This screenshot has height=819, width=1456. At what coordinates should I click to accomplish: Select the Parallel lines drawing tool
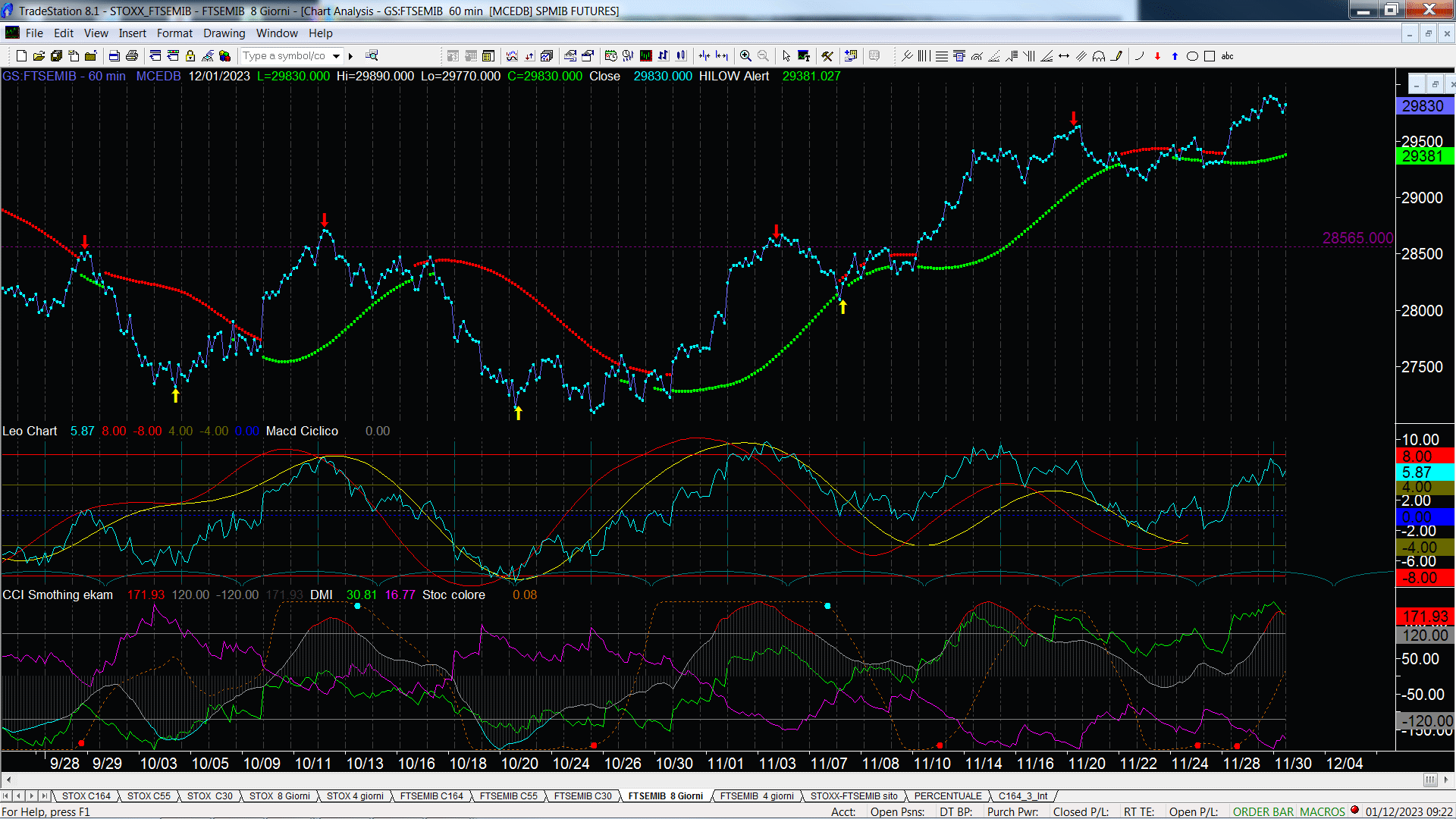pyautogui.click(x=1081, y=56)
